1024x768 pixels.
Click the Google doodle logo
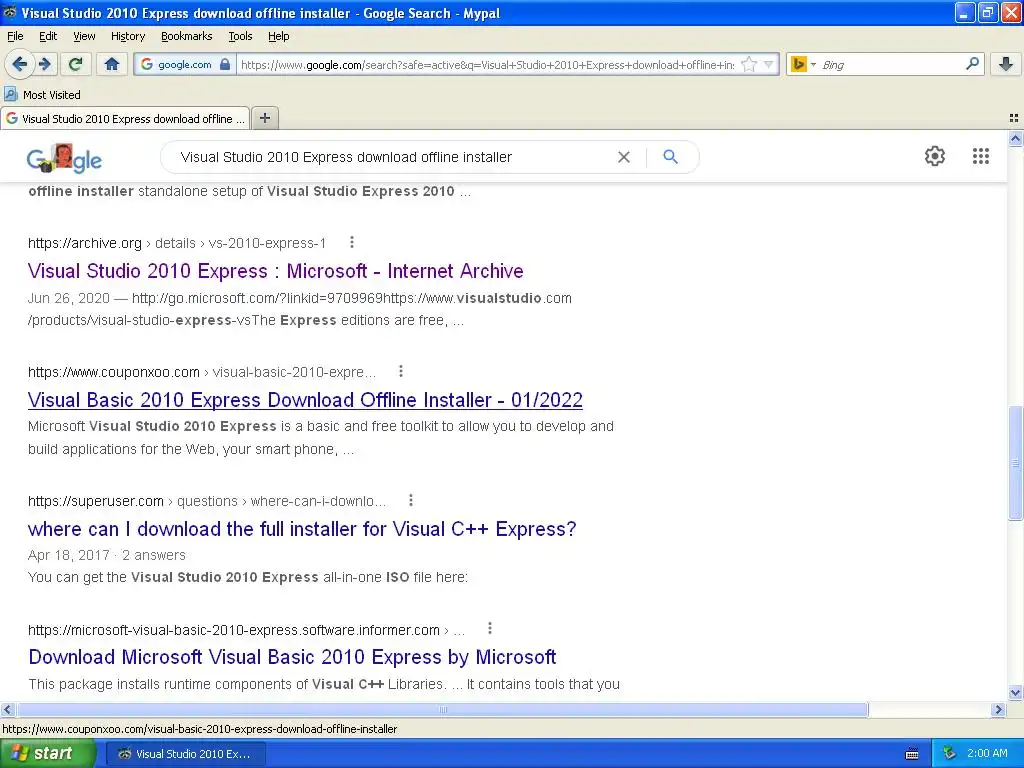64,158
